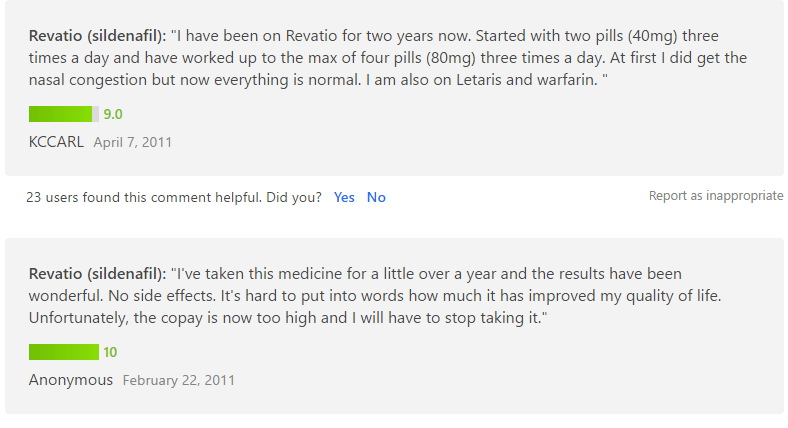This screenshot has width=788, height=428.
Task: Click the 'Did you?' prompt text
Action: [294, 197]
